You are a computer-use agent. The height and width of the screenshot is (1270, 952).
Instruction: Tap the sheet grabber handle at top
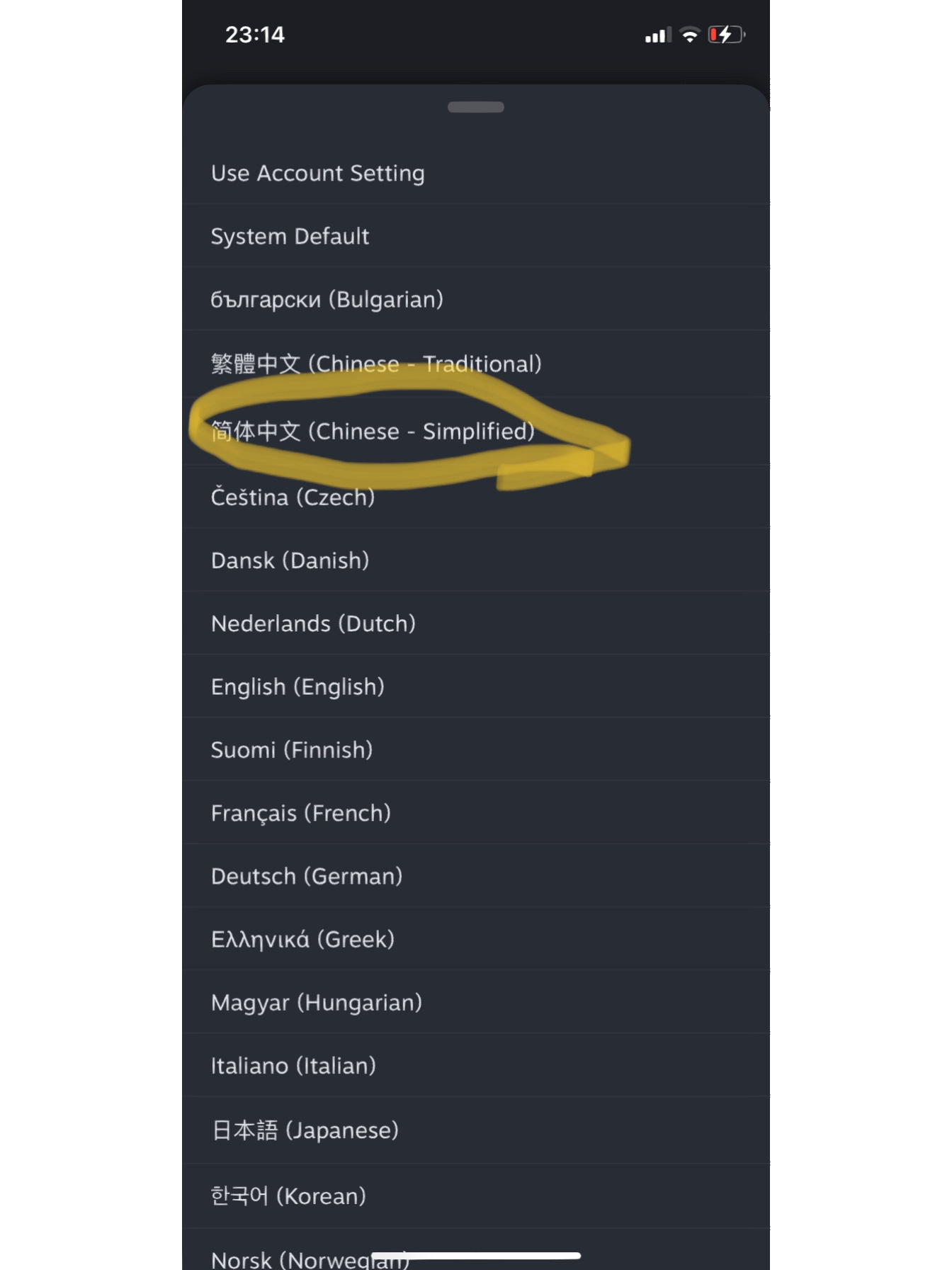click(x=476, y=107)
